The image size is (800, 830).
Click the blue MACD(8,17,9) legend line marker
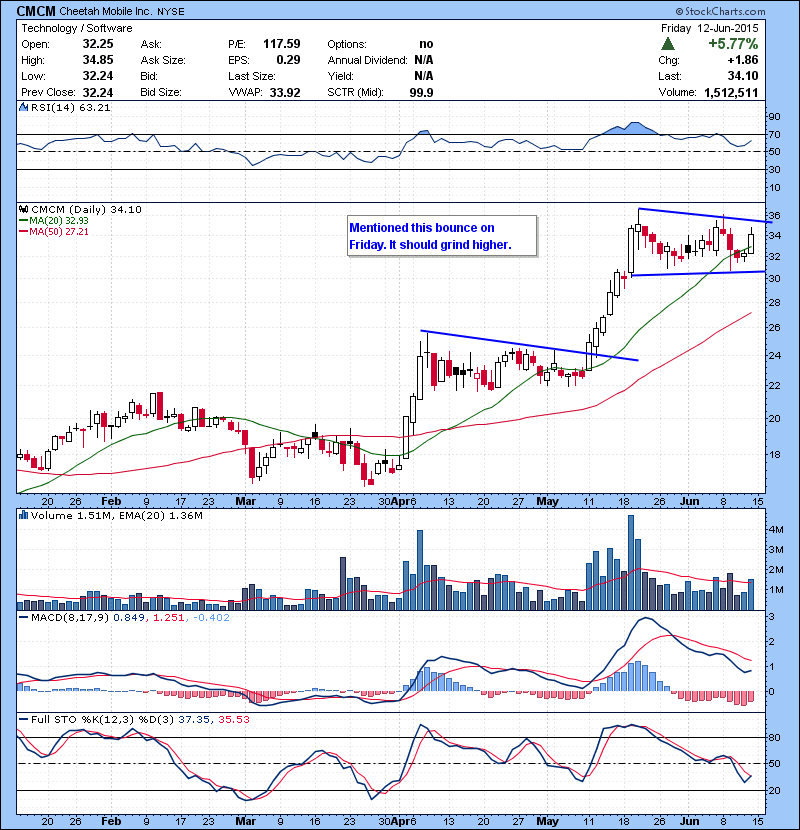(24, 617)
